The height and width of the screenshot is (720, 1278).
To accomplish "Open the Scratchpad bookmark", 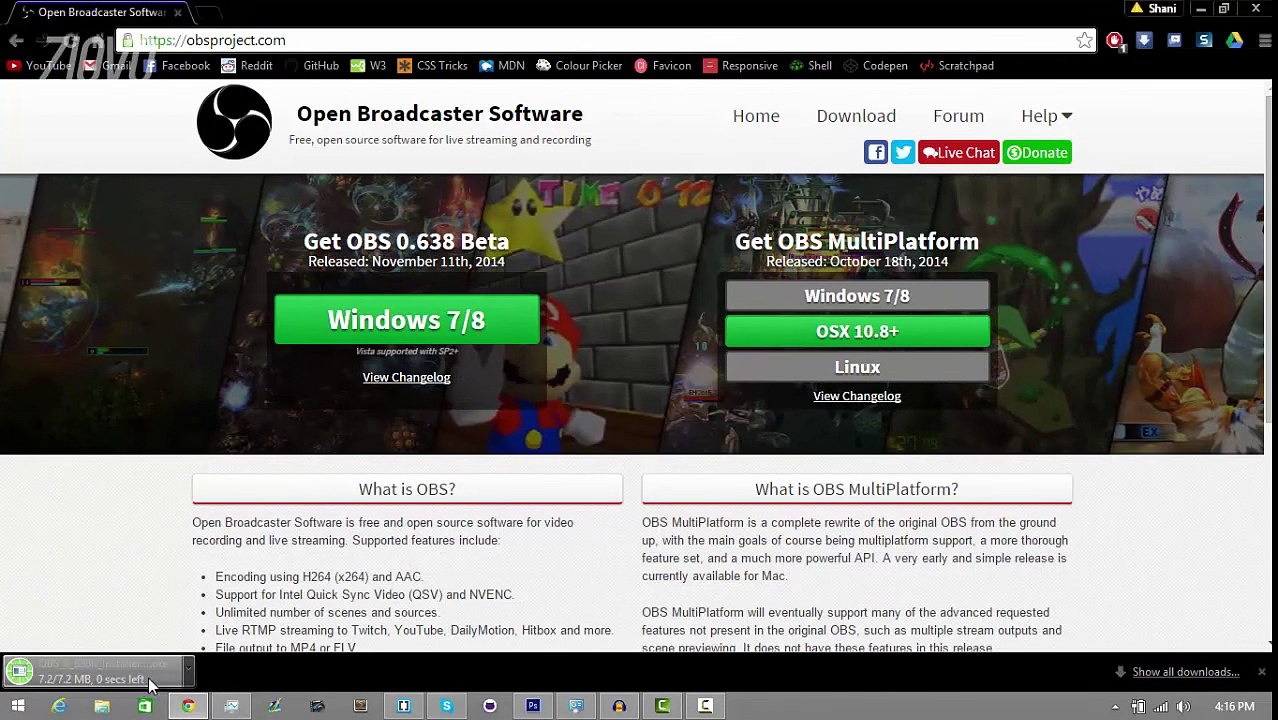I will [956, 65].
